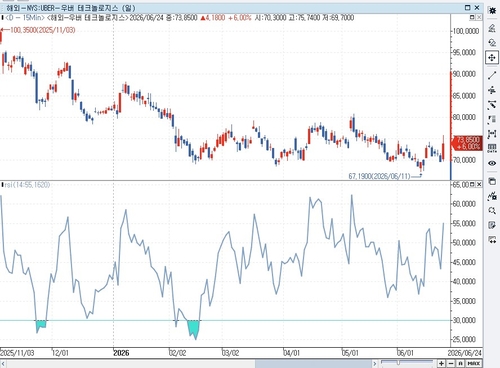500x368 pixels.
Task: Select the crosshair move tool
Action: pos(492,58)
